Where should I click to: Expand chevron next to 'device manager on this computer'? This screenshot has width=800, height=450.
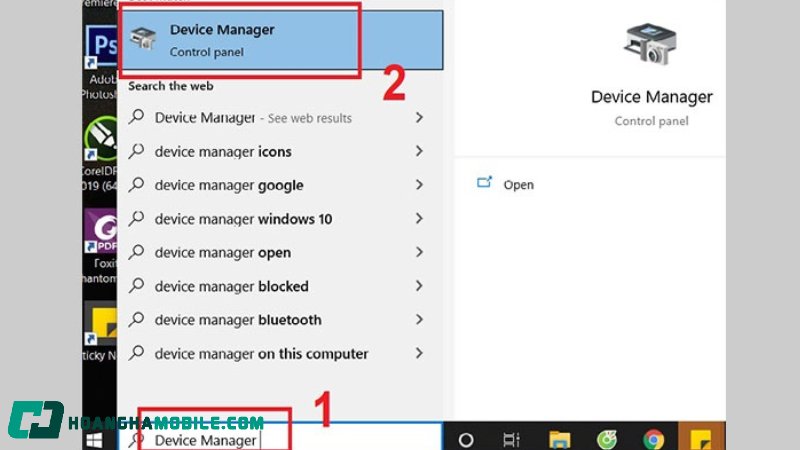pyautogui.click(x=419, y=354)
